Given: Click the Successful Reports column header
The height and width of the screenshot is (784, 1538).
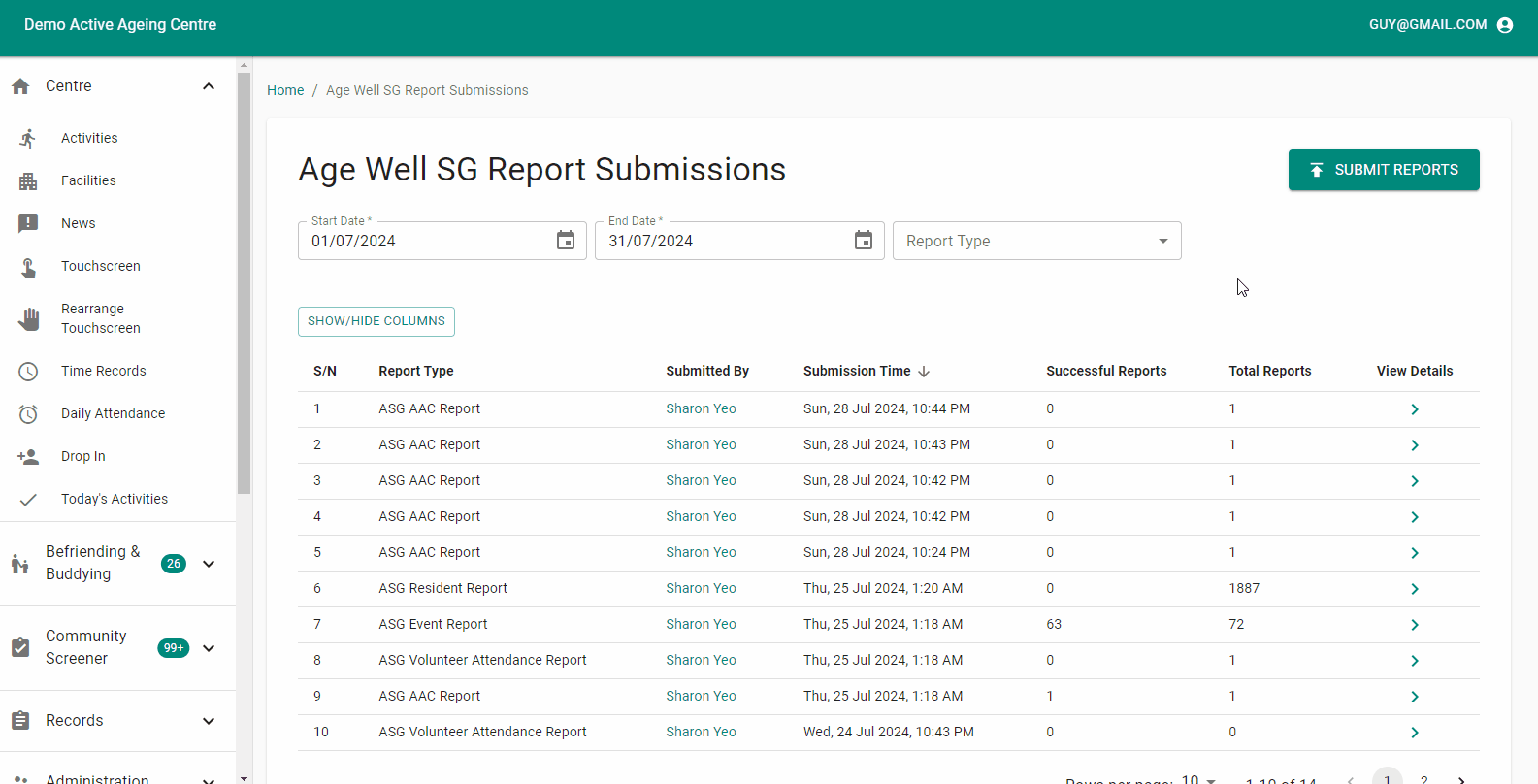Looking at the screenshot, I should click(x=1106, y=371).
